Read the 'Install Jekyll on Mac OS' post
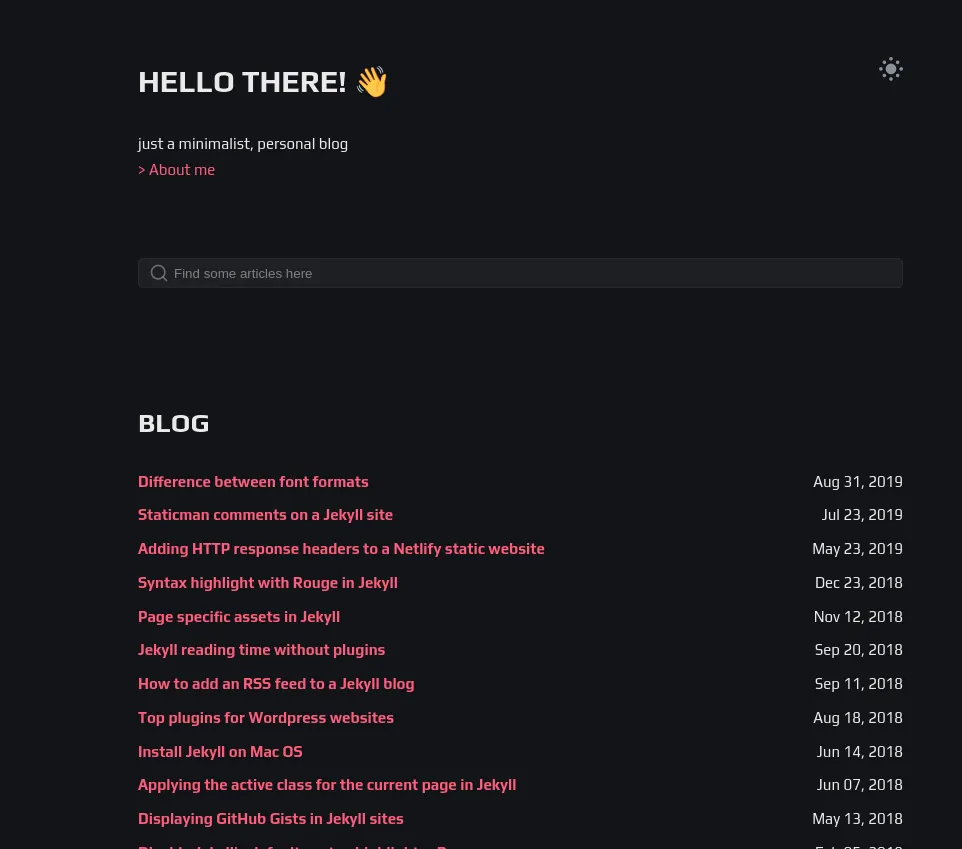This screenshot has width=962, height=849. pyautogui.click(x=220, y=752)
